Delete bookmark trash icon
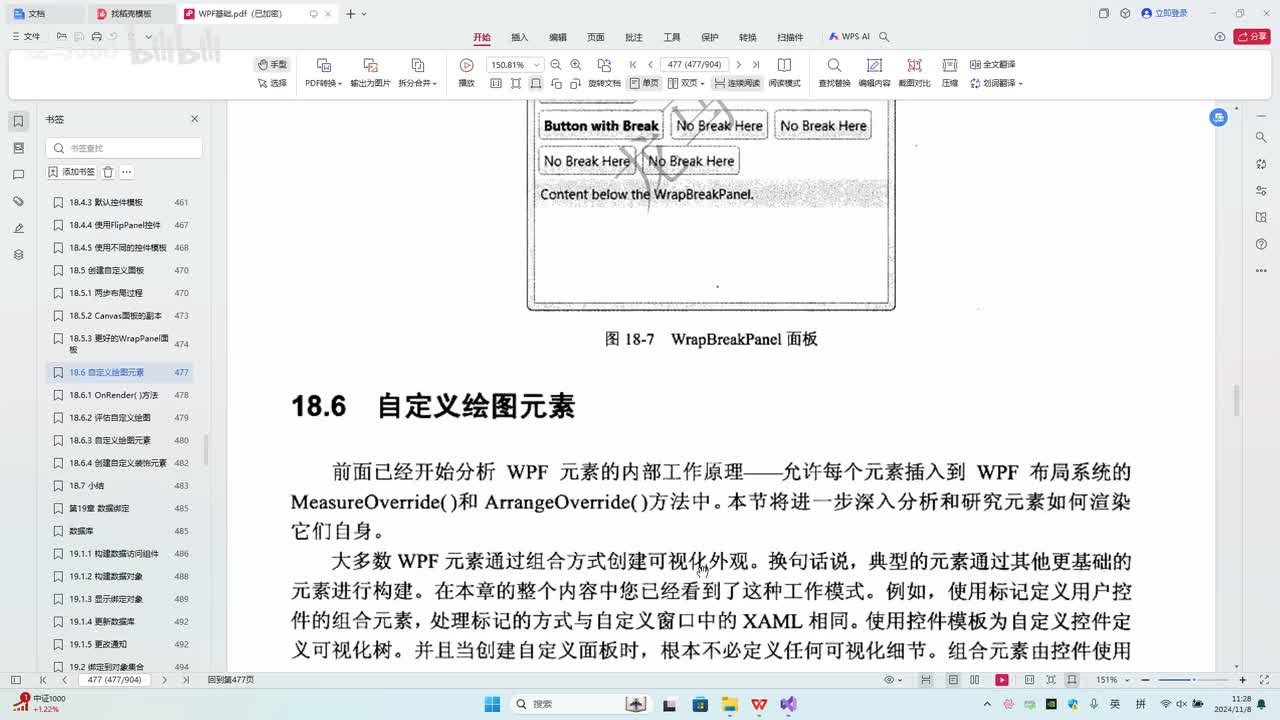 coord(108,172)
